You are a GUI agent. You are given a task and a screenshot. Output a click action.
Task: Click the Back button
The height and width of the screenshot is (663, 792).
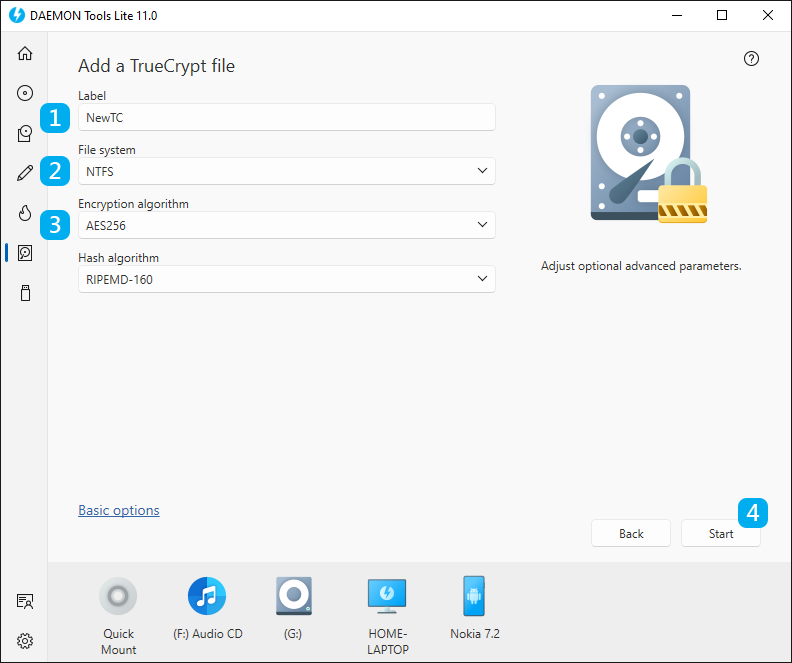[x=631, y=533]
